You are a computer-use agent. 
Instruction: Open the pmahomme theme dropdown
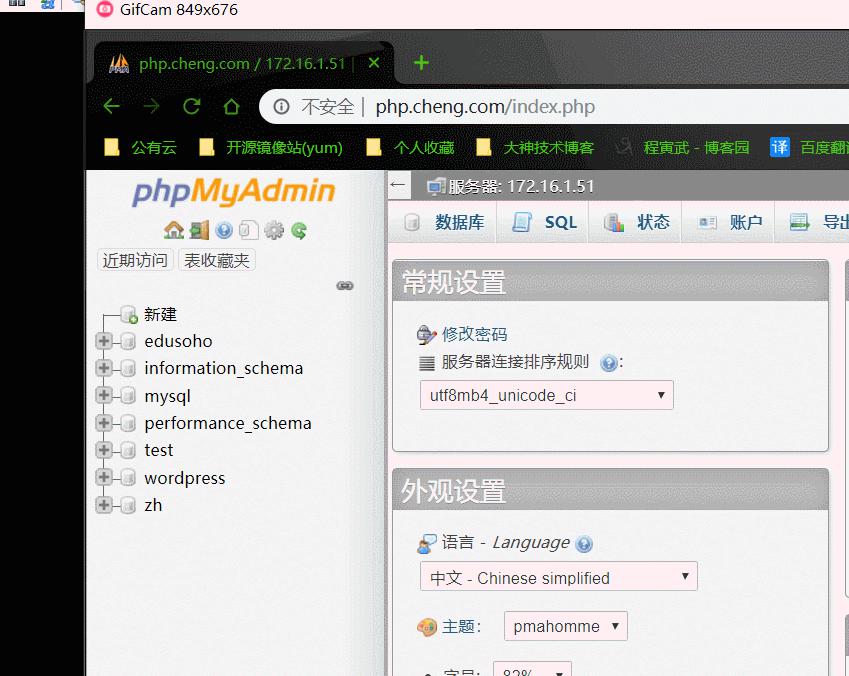pos(566,626)
